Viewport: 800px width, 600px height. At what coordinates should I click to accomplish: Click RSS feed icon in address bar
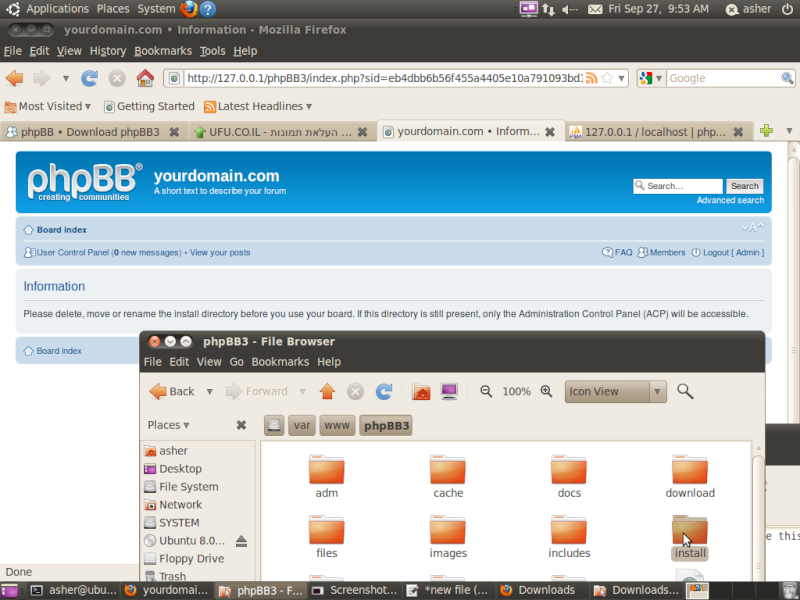coord(591,78)
